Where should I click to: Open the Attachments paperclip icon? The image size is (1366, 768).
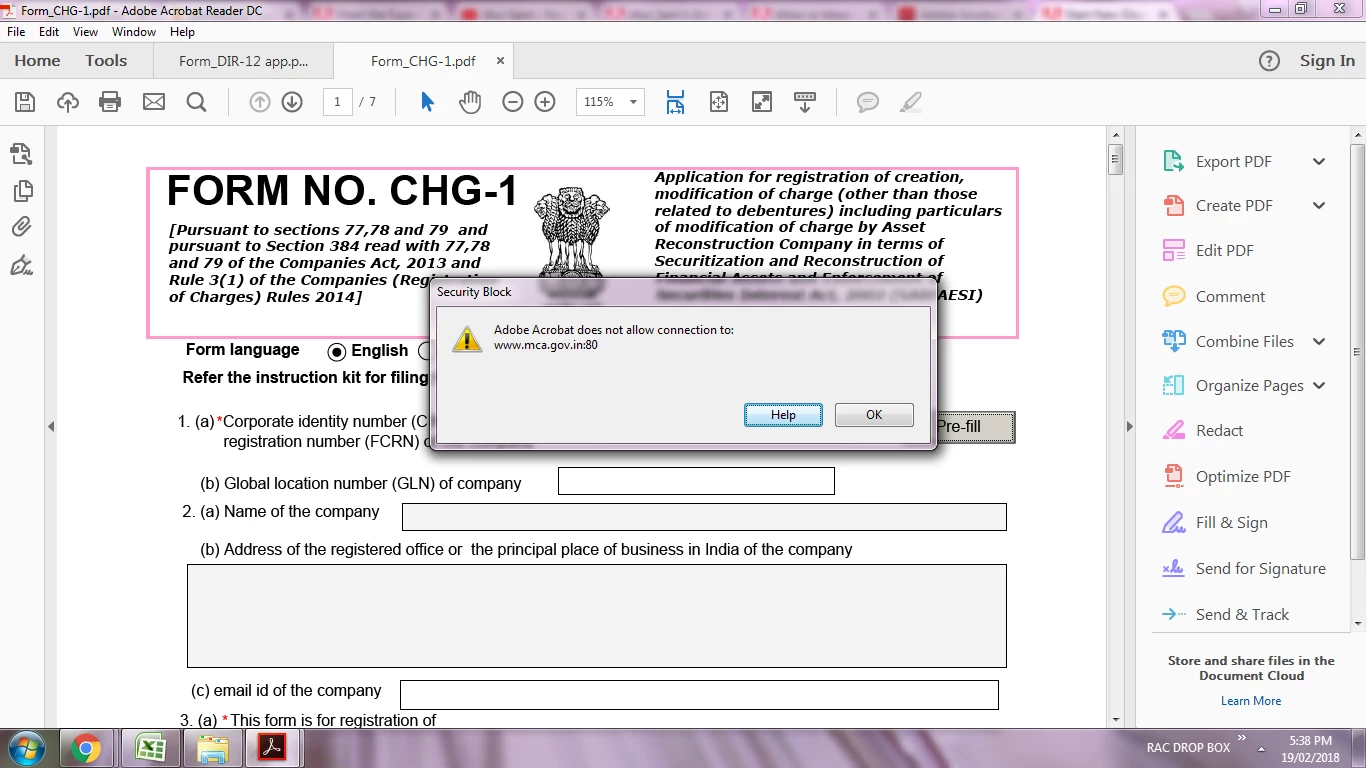[21, 227]
